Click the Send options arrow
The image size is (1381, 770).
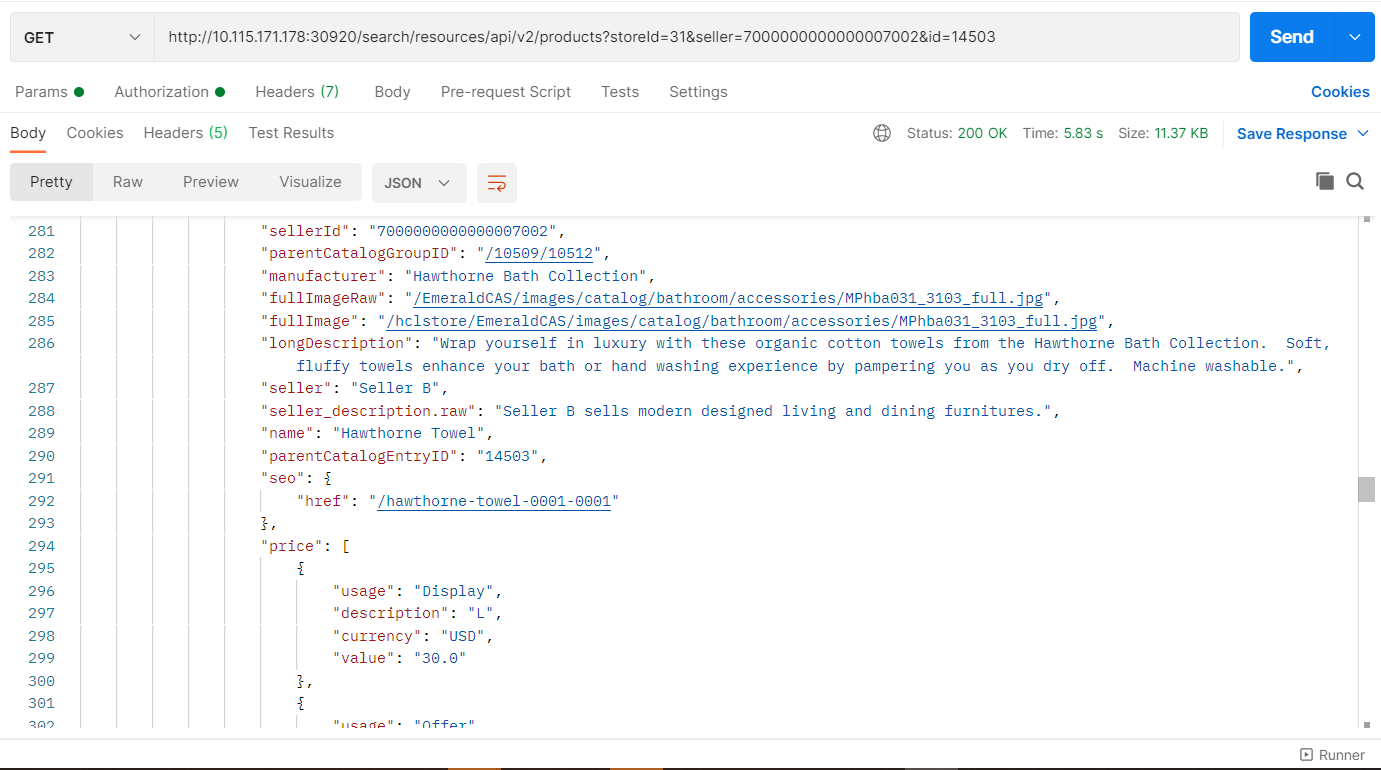(x=1355, y=37)
